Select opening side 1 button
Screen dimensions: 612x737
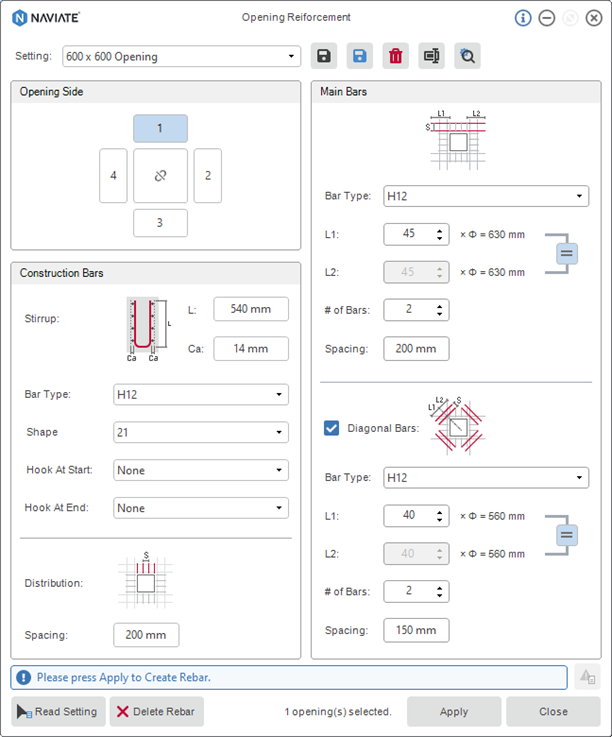coord(160,128)
